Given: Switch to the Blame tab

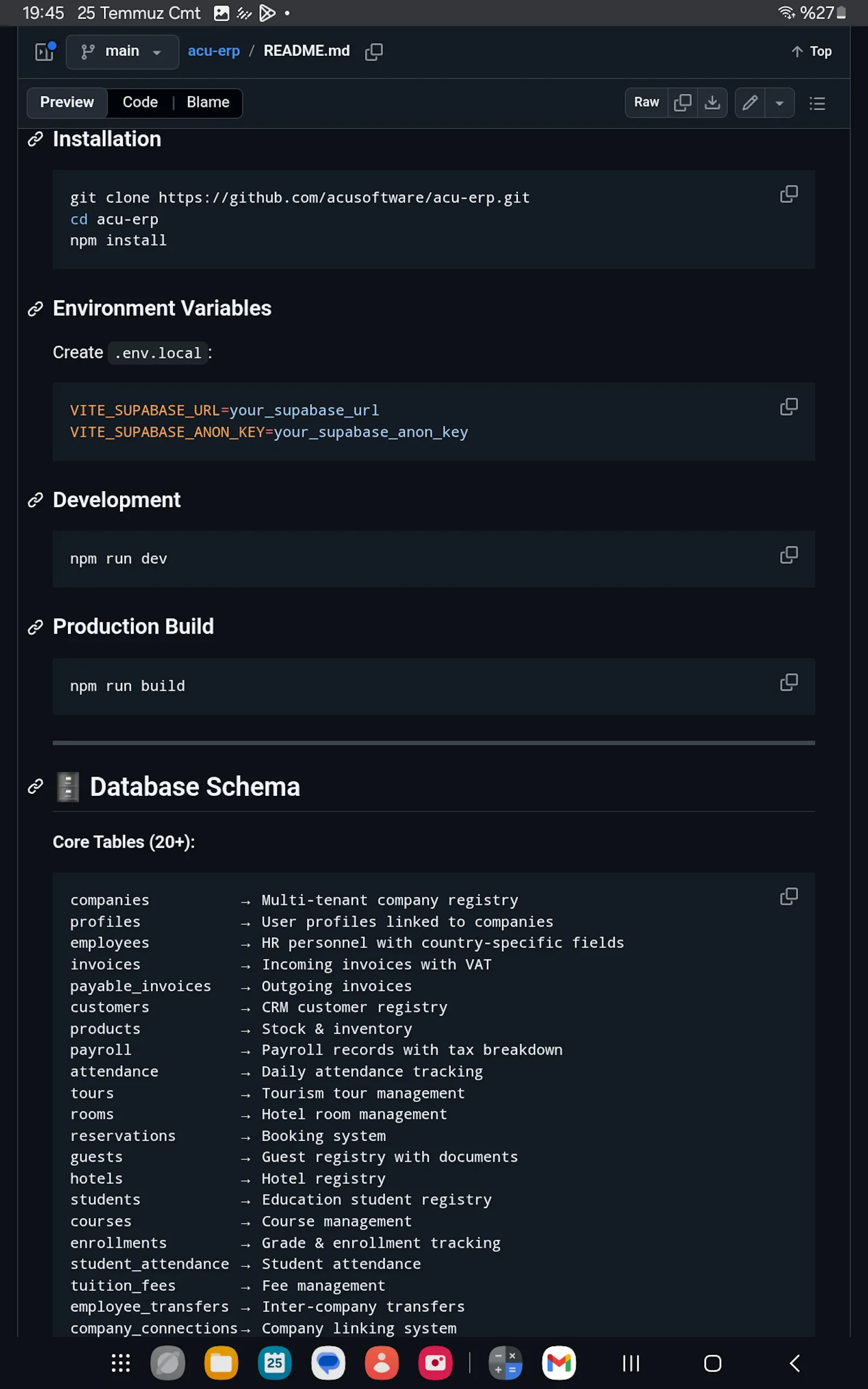Looking at the screenshot, I should click(x=208, y=102).
